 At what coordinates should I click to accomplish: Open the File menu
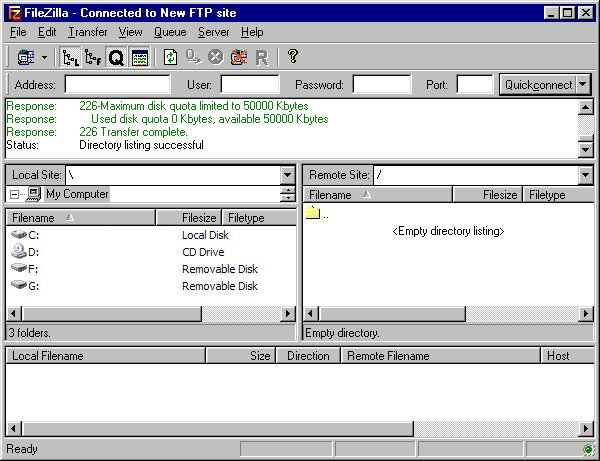coord(18,32)
